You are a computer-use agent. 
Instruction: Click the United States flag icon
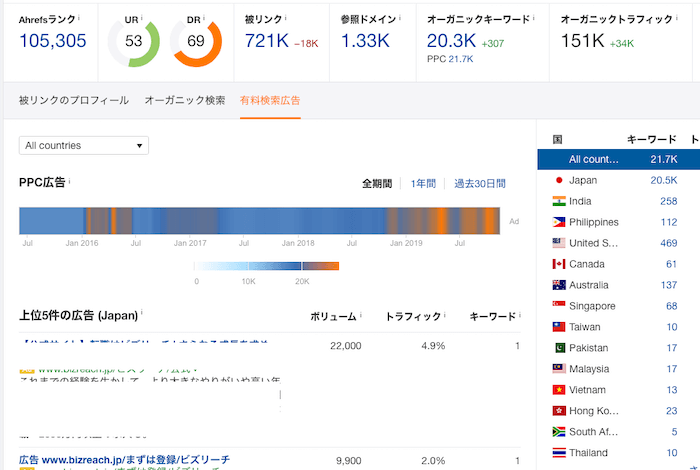559,243
